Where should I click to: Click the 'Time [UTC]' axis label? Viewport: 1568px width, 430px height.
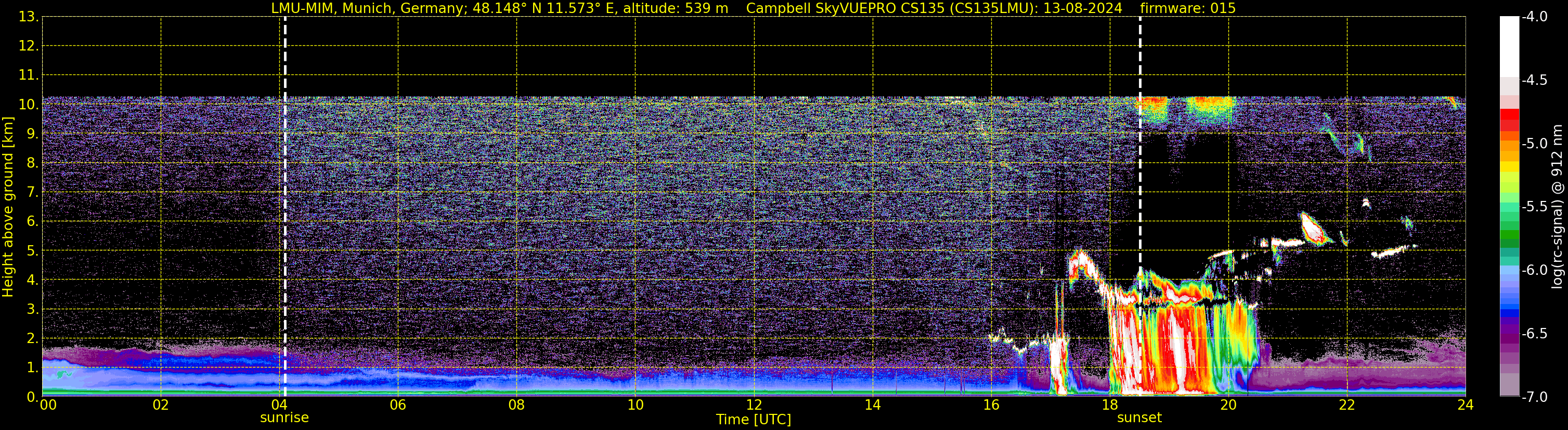pyautogui.click(x=754, y=420)
